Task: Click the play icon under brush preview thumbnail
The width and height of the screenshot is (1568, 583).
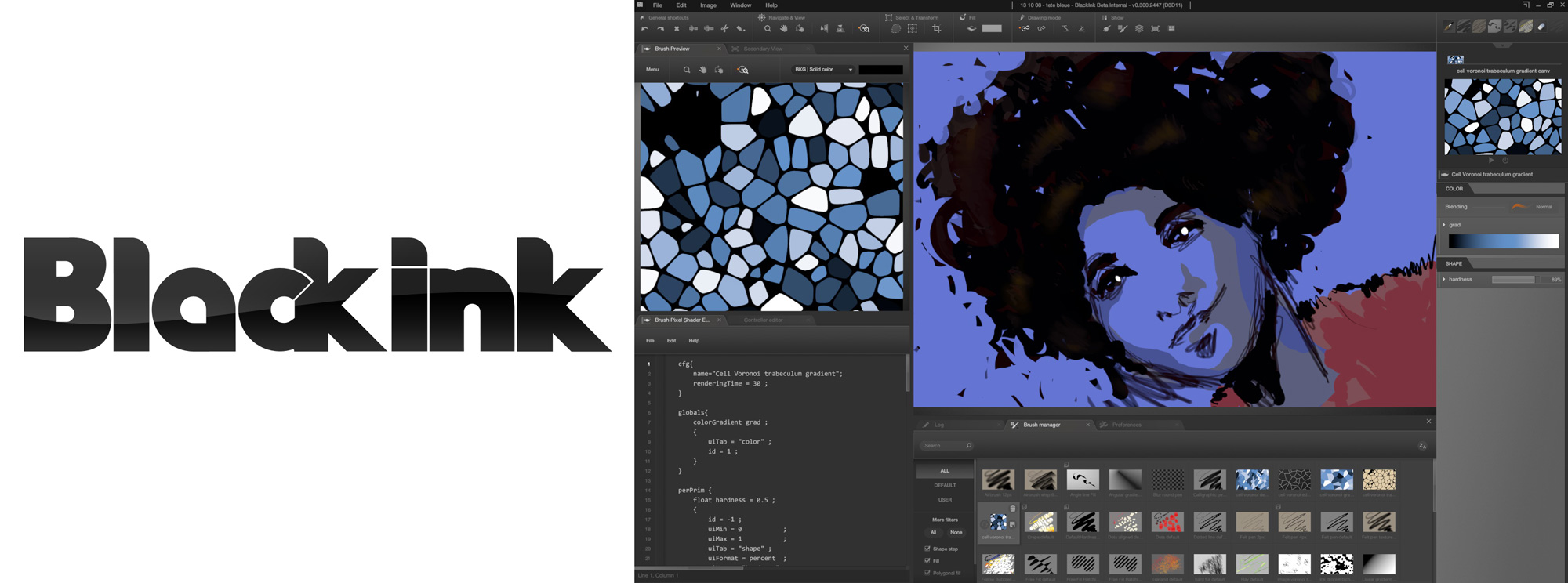Action: (x=1491, y=160)
